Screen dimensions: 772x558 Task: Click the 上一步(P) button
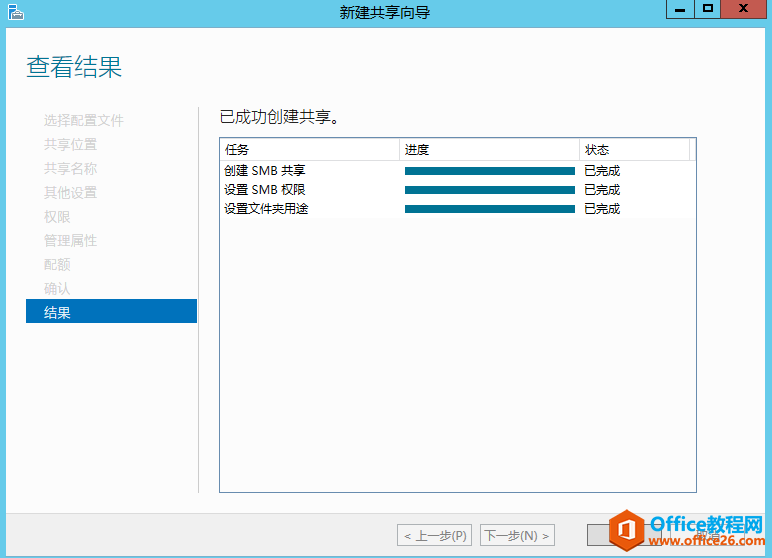434,535
